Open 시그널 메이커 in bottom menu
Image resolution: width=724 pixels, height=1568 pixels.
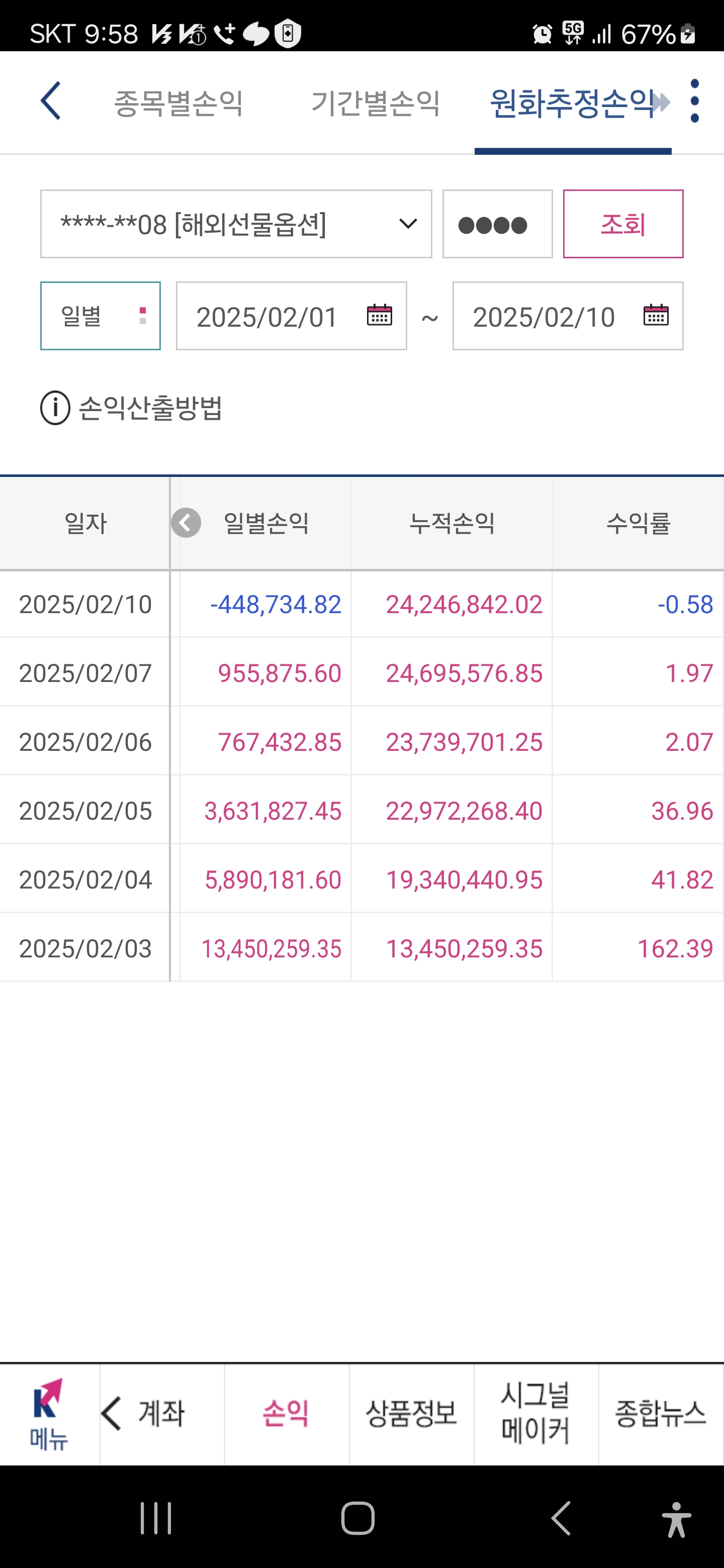tap(536, 1414)
